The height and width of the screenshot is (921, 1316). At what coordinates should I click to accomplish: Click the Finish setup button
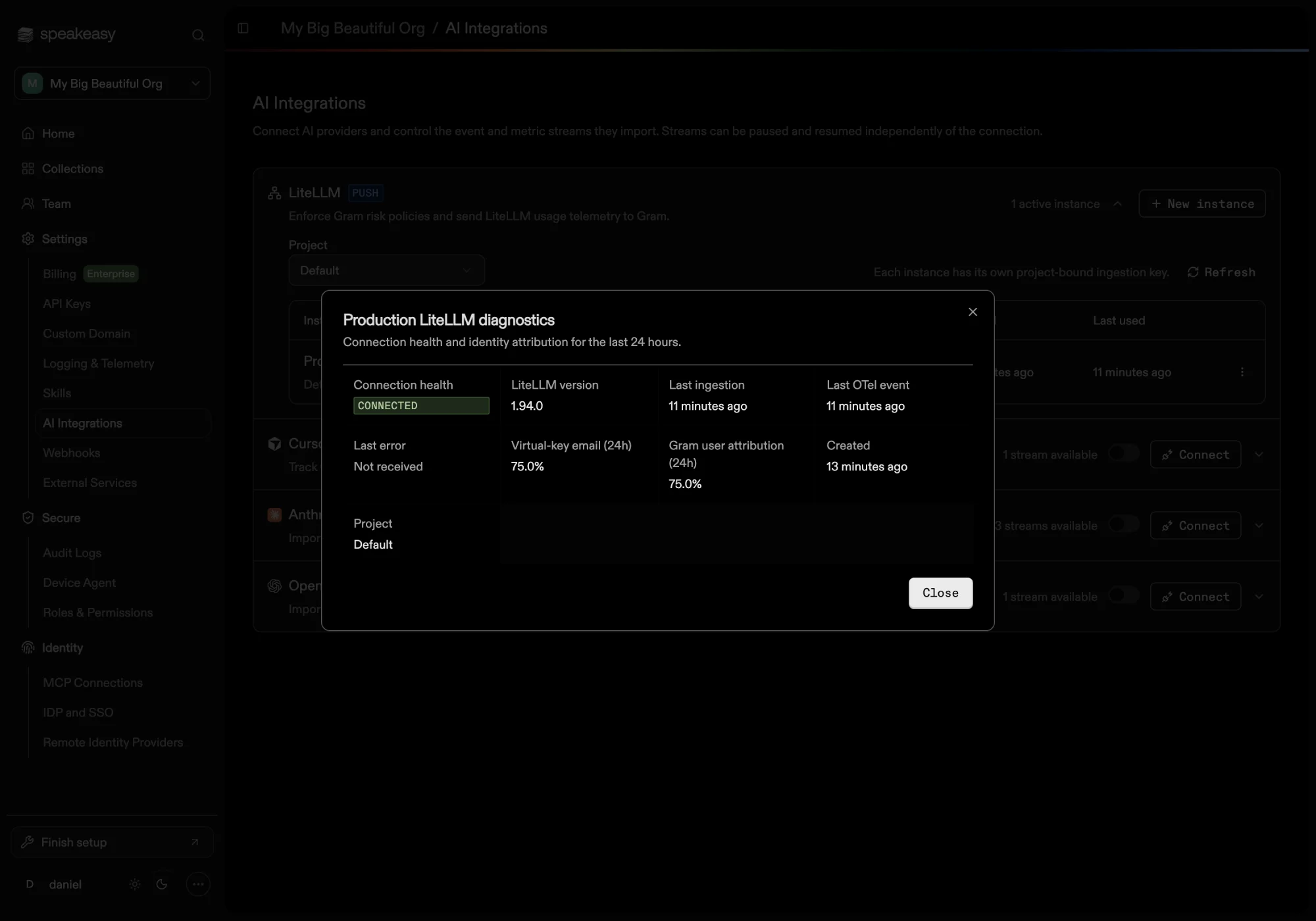point(112,842)
